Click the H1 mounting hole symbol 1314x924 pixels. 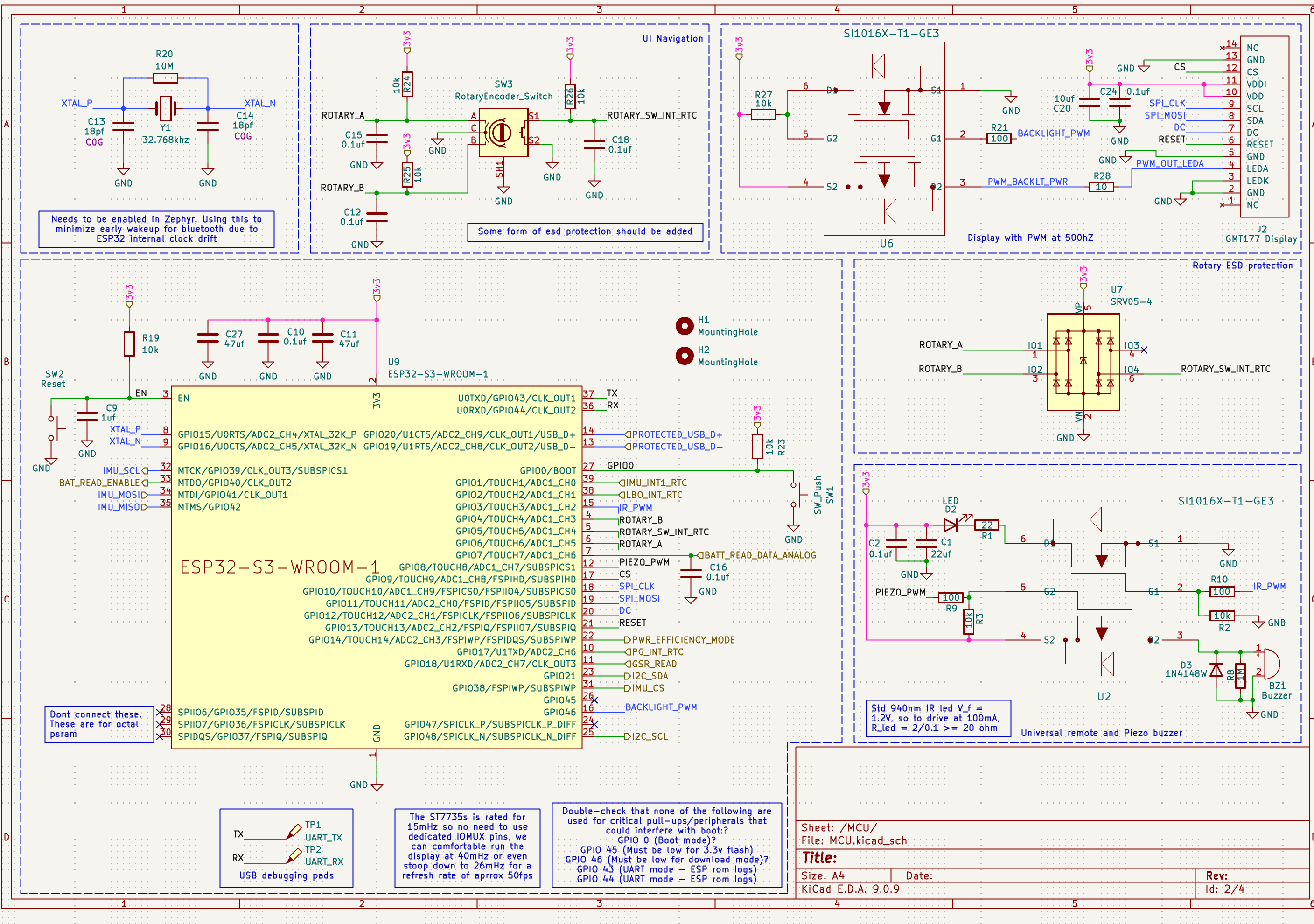coord(685,326)
